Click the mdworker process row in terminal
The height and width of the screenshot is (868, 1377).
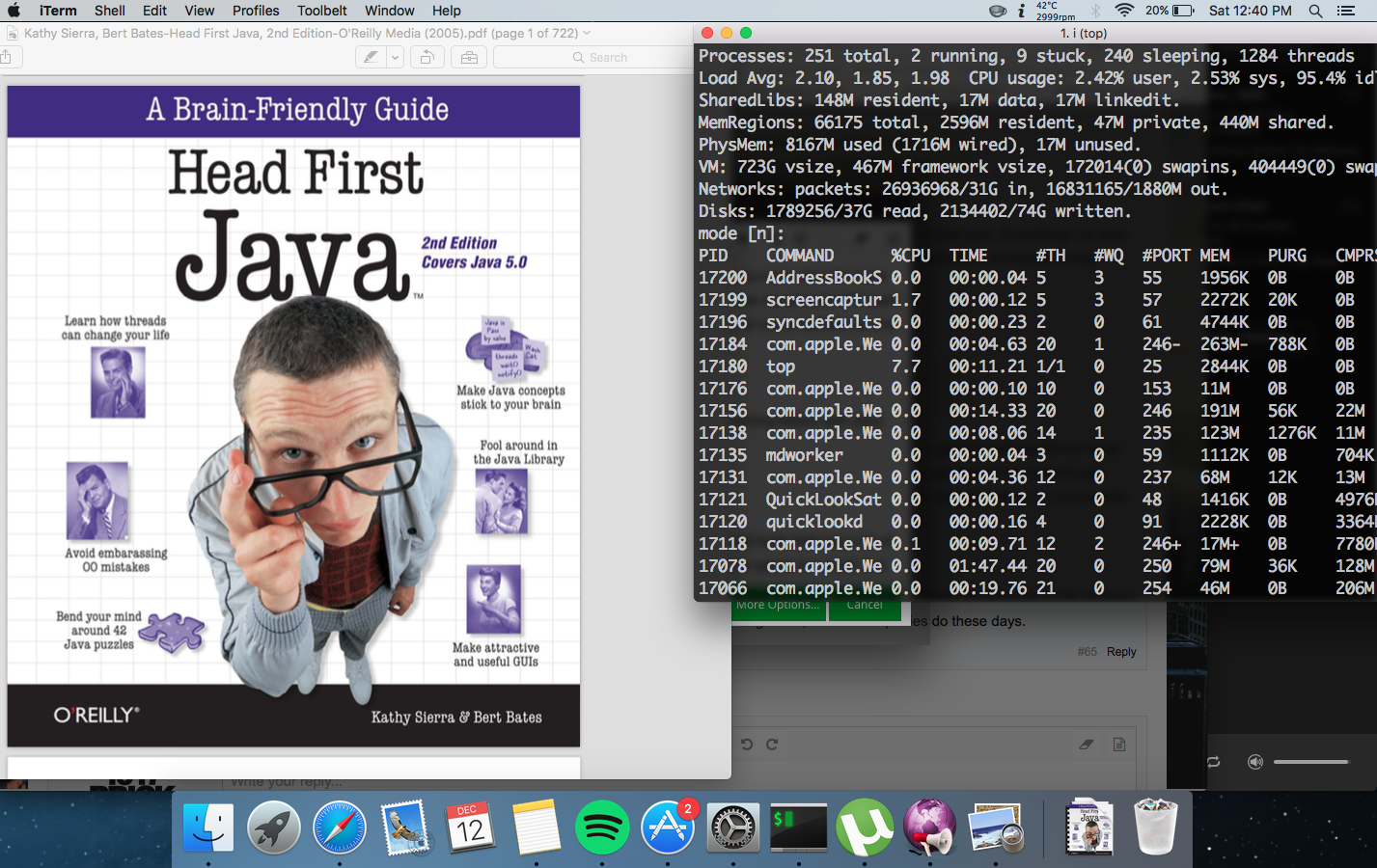(x=1037, y=455)
